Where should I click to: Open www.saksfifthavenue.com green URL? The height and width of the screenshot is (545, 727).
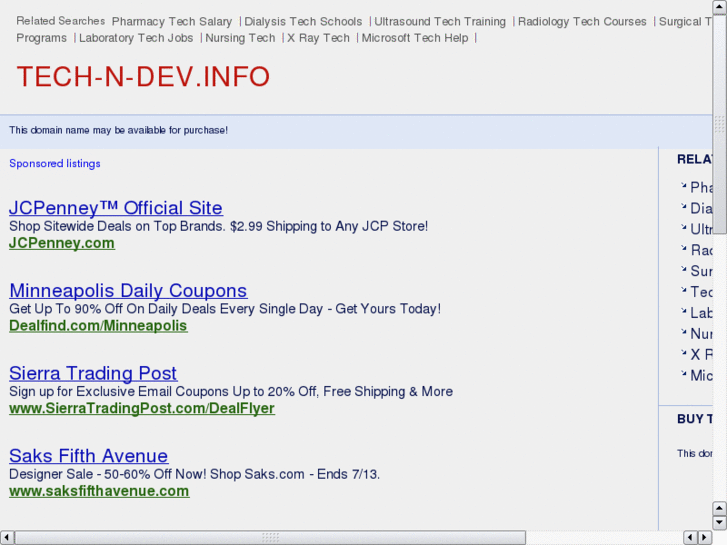pyautogui.click(x=99, y=491)
